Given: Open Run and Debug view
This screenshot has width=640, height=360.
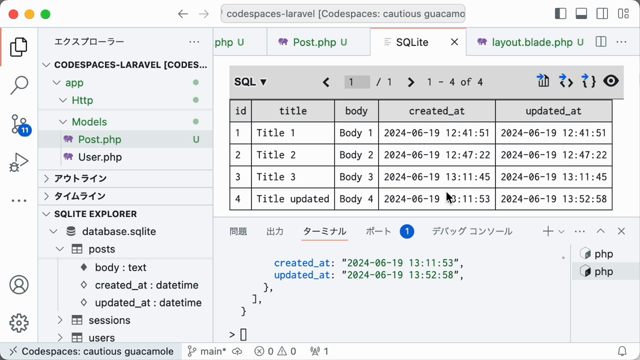Looking at the screenshot, I should coord(19,162).
